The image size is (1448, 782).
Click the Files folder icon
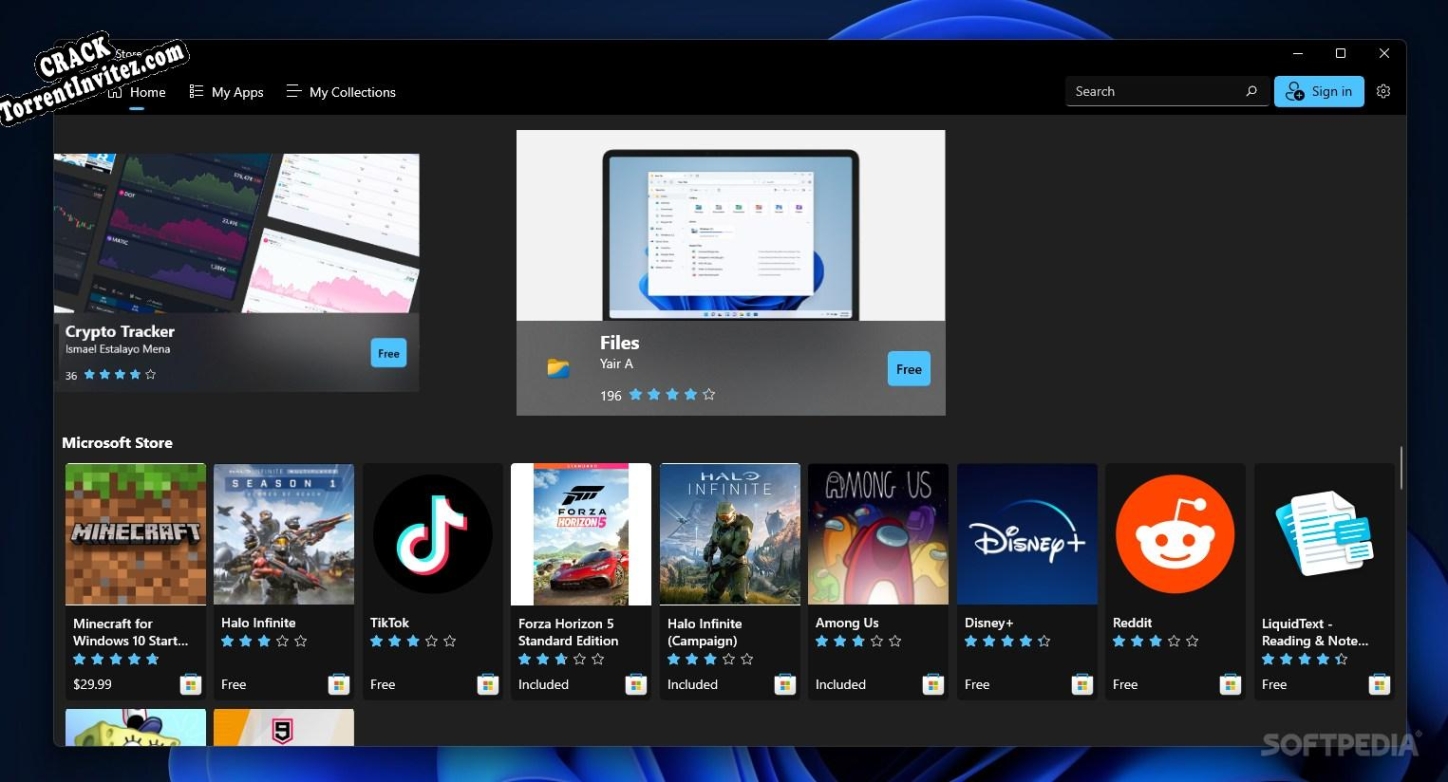(560, 368)
